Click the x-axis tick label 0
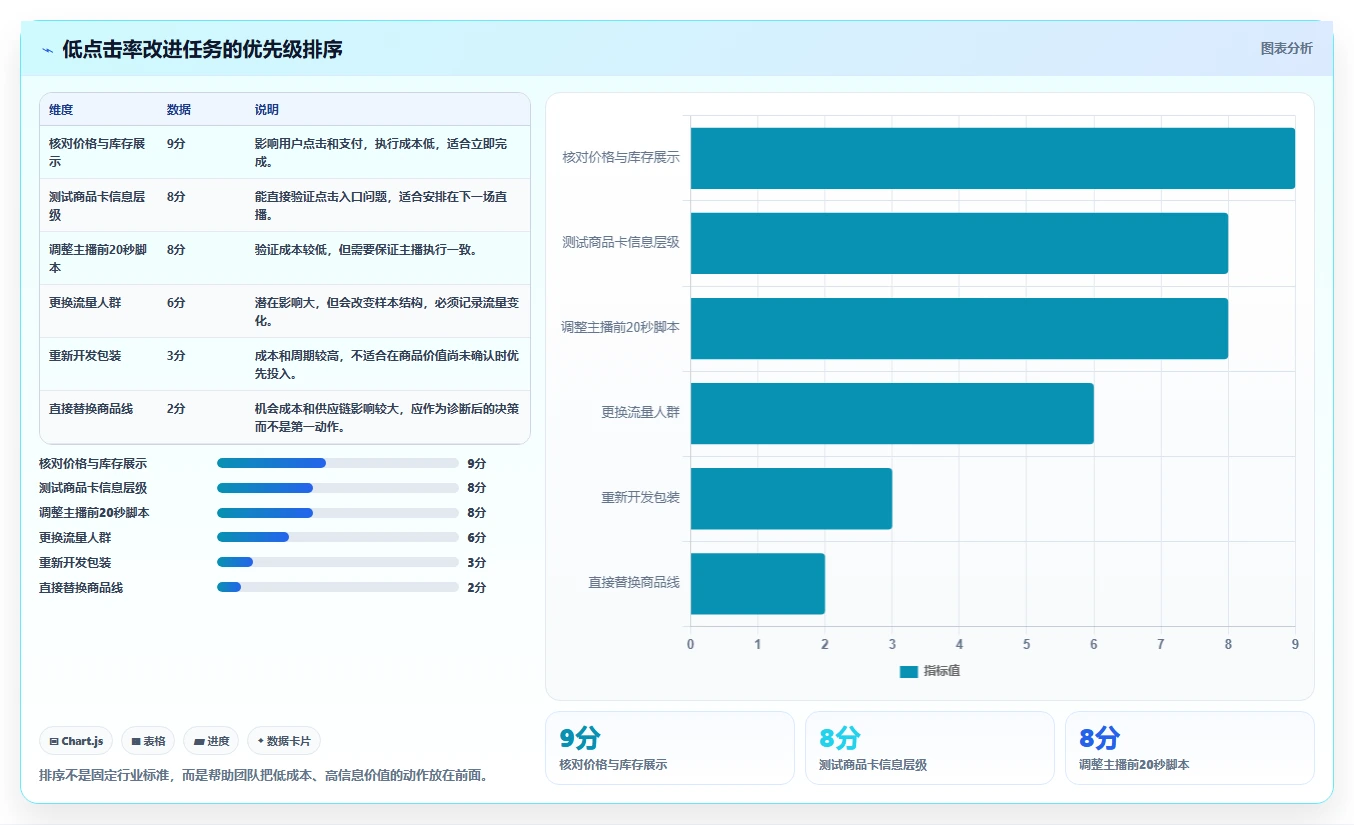Viewport: 1354px width, 825px height. point(690,644)
